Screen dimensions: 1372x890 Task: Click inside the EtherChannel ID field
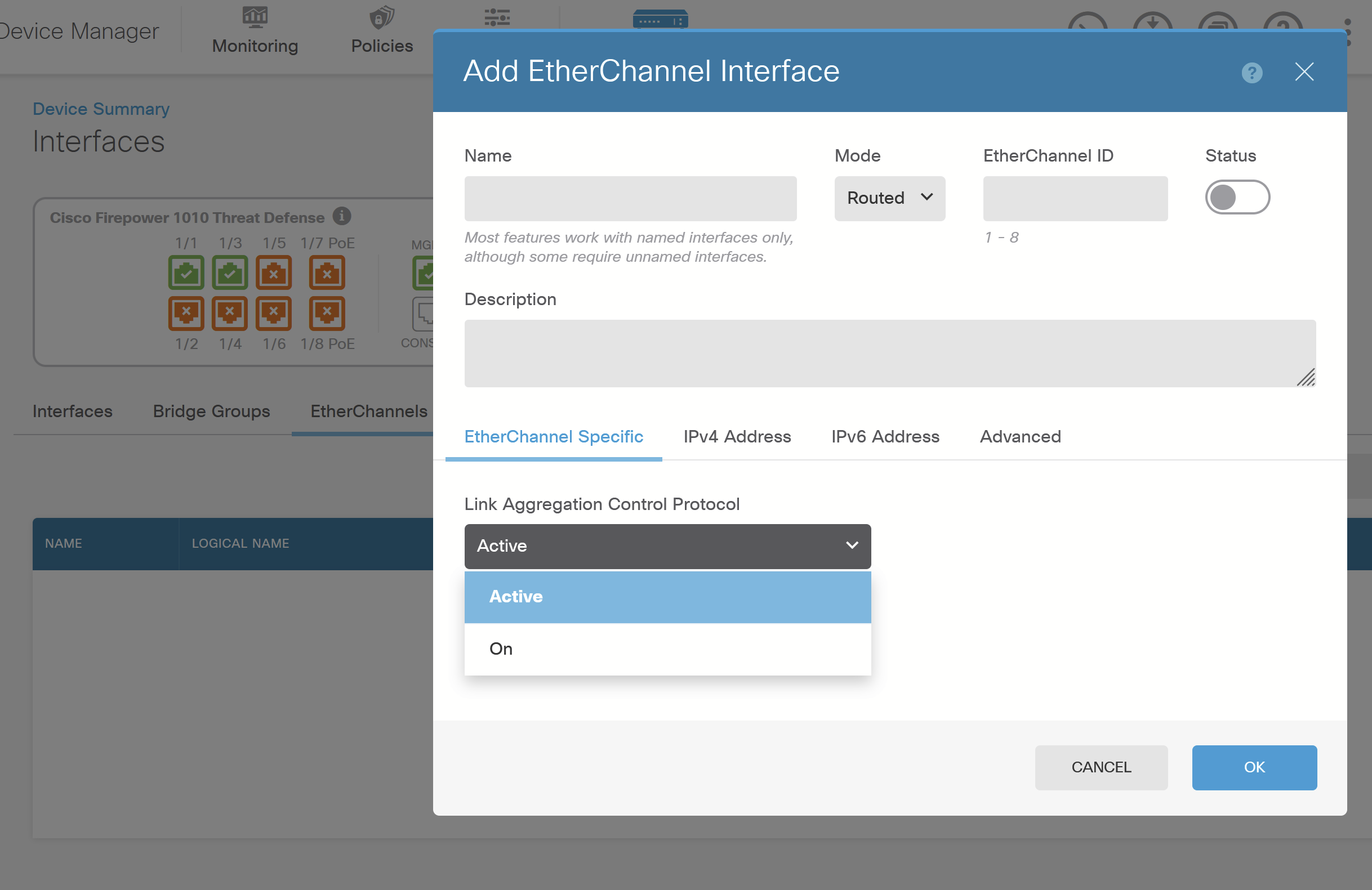point(1075,198)
